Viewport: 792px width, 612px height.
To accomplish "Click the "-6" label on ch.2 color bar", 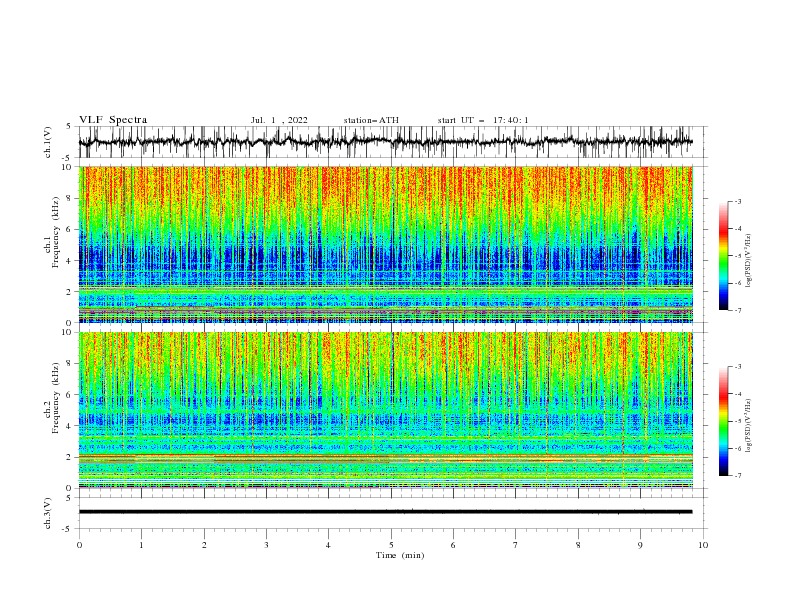I will tap(738, 448).
